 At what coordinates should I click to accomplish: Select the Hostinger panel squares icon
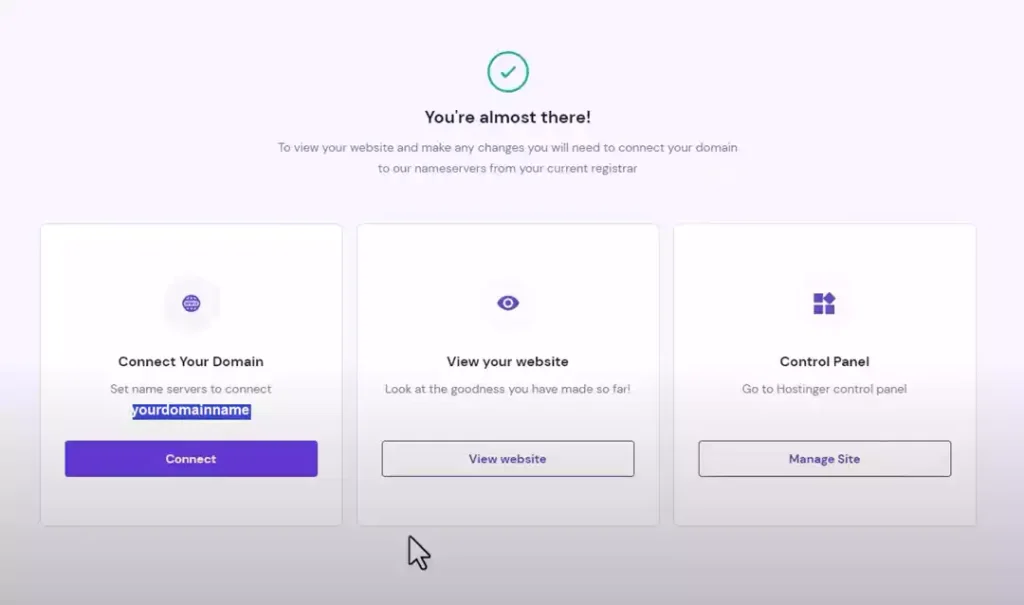point(823,302)
